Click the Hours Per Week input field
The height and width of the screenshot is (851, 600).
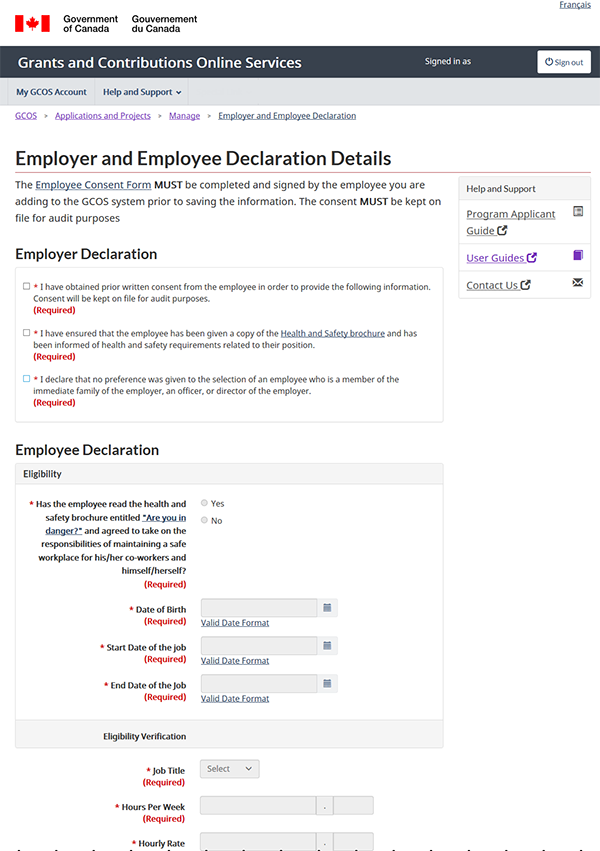pos(258,806)
